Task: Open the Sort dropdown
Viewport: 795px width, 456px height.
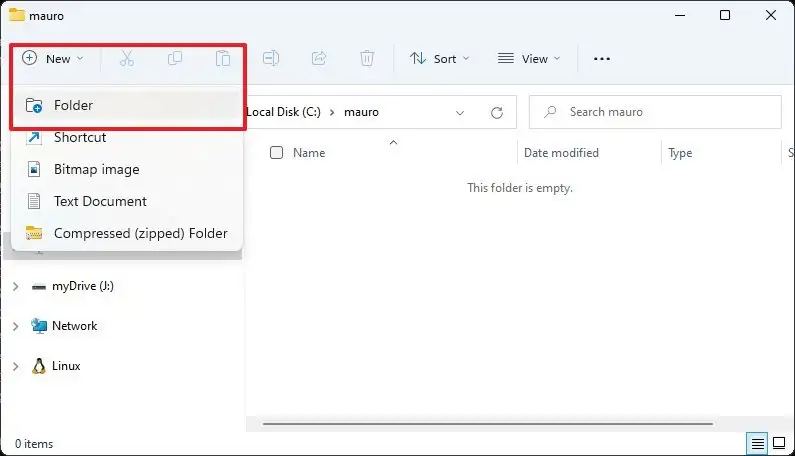Action: [x=439, y=59]
